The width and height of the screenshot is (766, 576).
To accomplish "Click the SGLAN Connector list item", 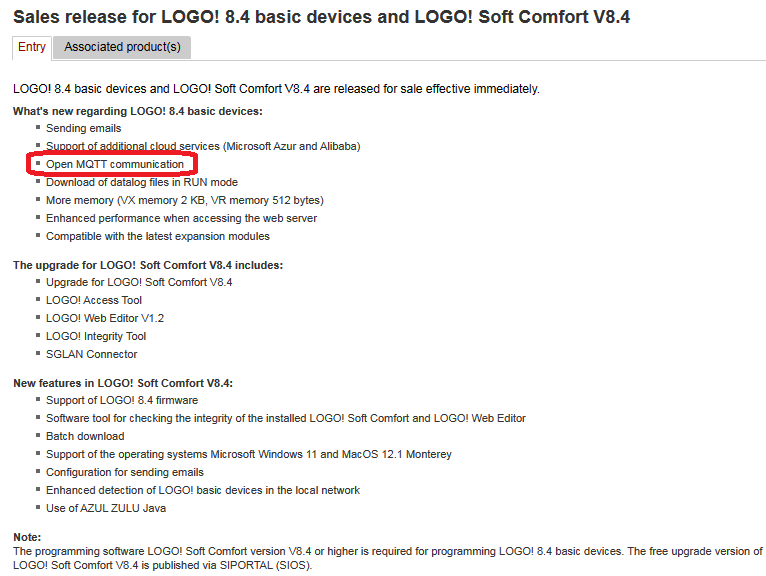I will pos(92,354).
